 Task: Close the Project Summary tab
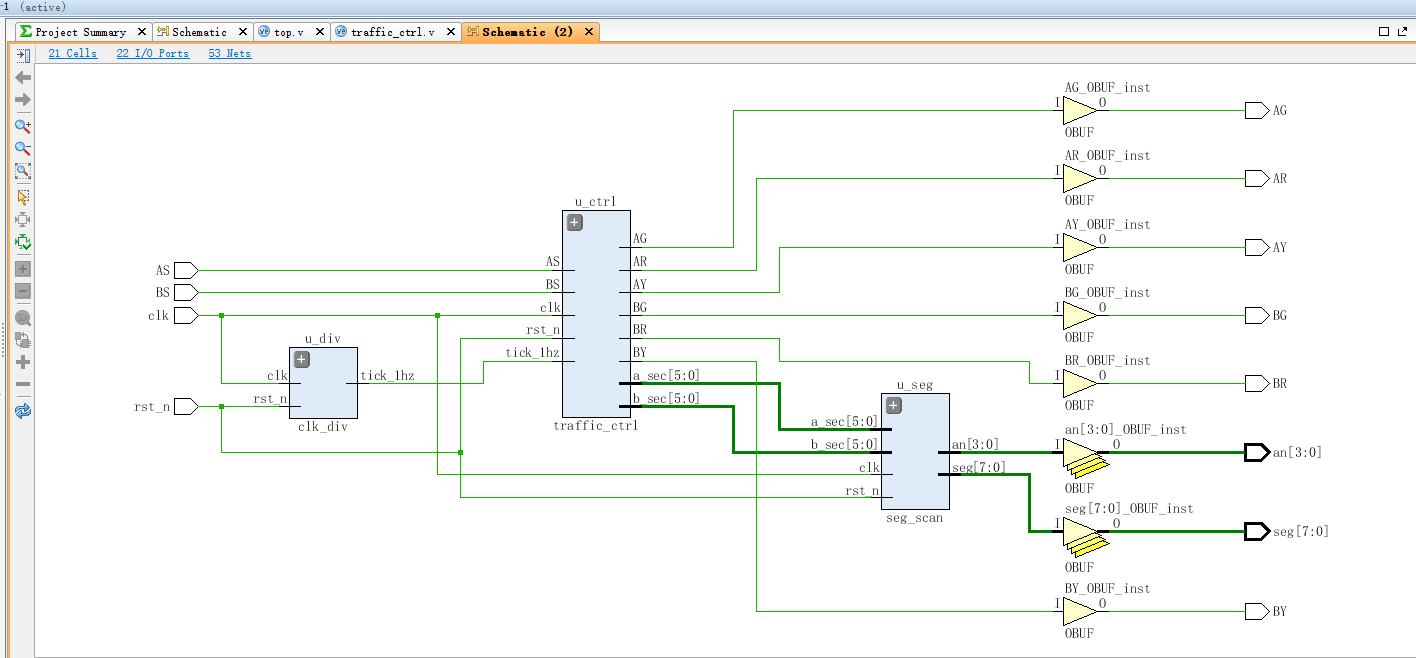140,32
